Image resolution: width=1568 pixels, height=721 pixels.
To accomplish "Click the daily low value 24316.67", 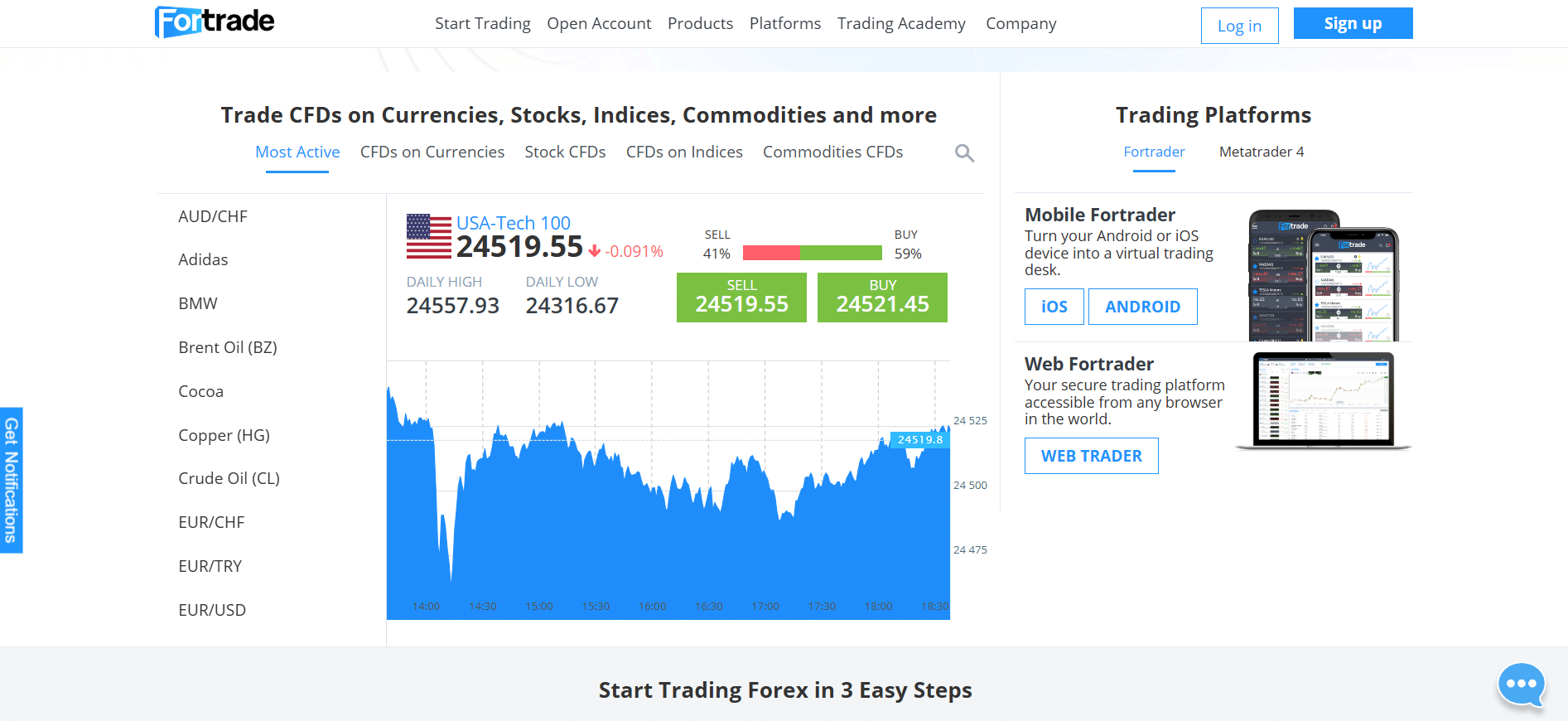I will 572,306.
